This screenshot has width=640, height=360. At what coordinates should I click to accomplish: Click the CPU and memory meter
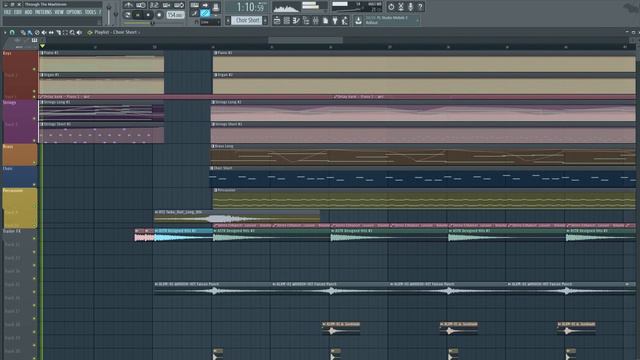(x=357, y=7)
